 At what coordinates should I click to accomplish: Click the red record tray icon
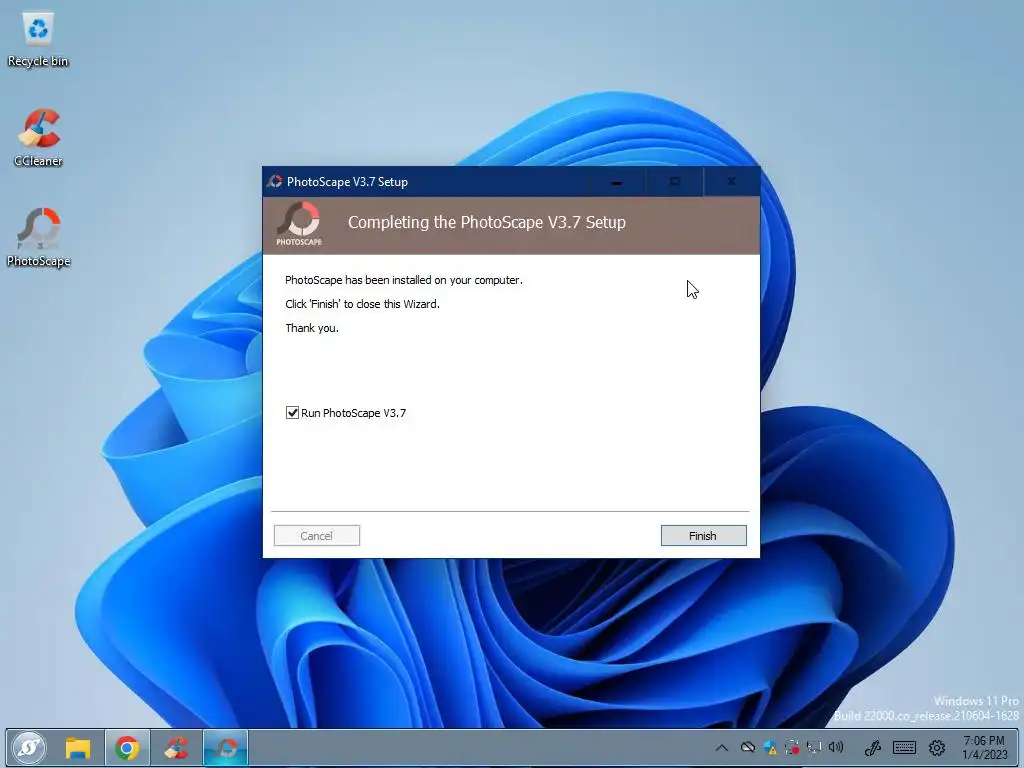(x=792, y=747)
